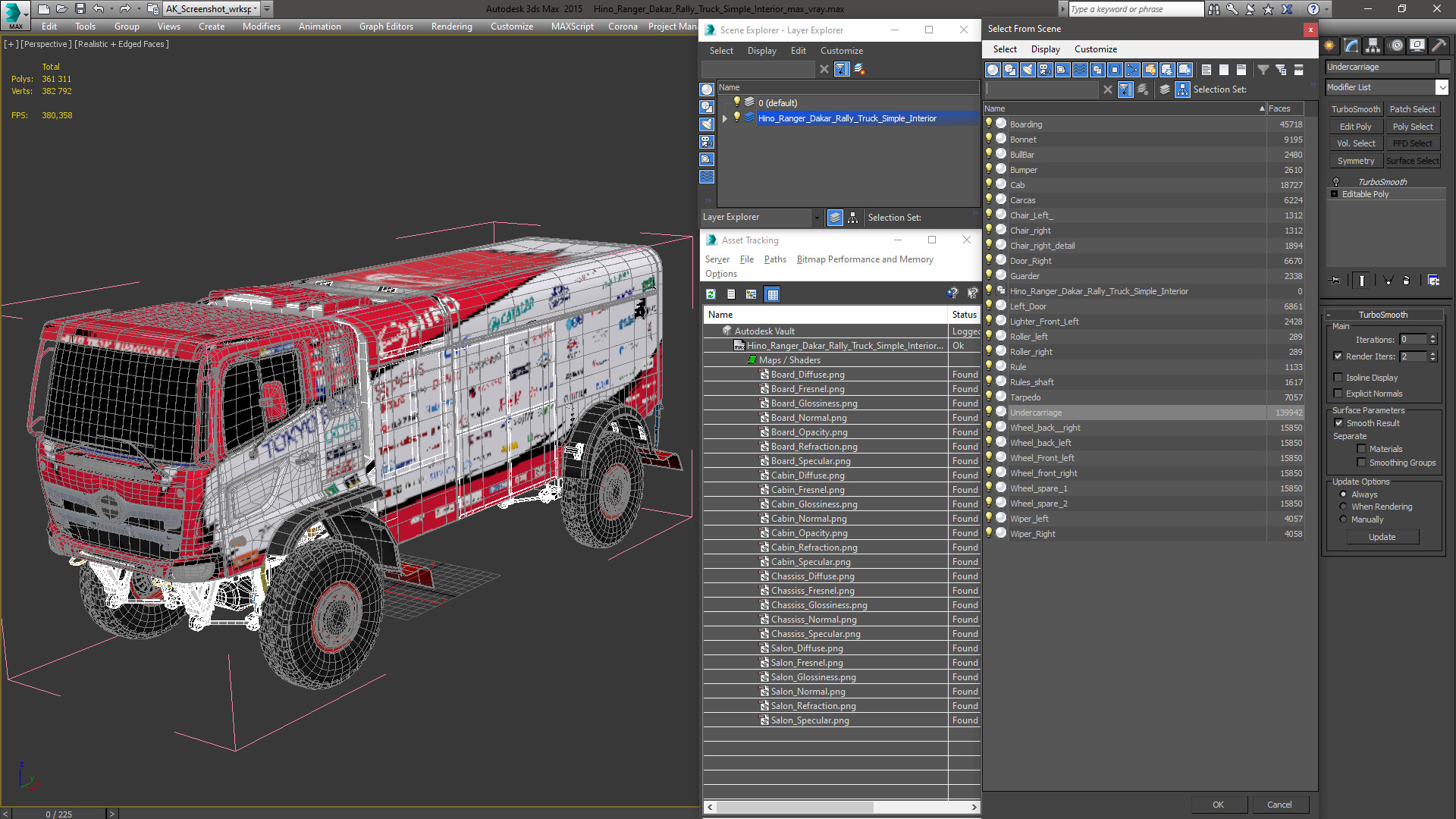Open Help dropdown arrow in title bar

pos(1327,9)
